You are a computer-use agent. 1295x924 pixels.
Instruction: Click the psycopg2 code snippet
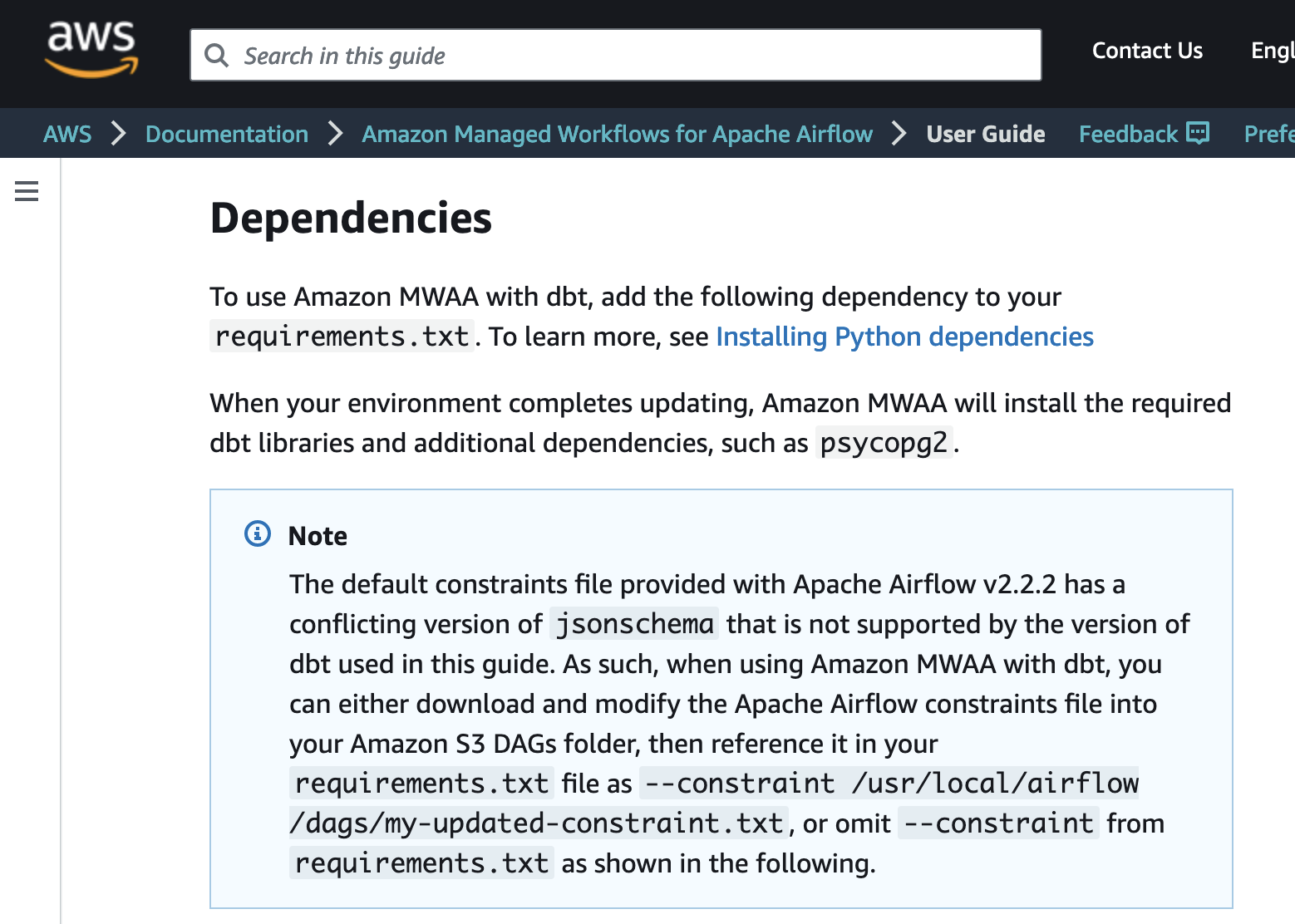884,443
